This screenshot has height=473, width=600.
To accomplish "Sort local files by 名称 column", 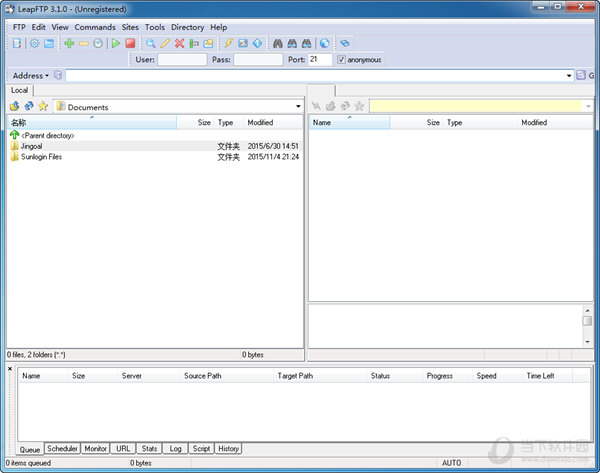I will pos(92,122).
